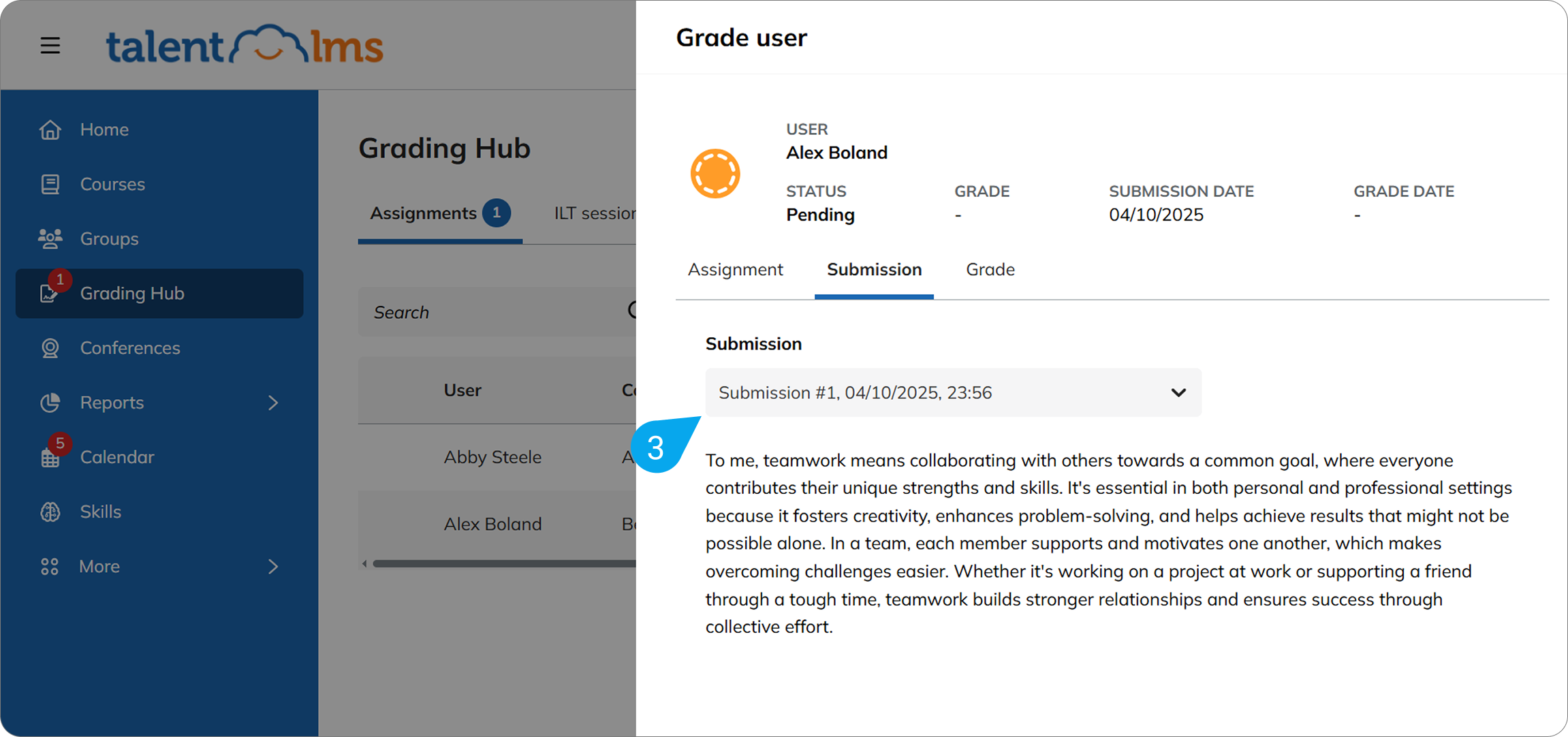Click the Groups people icon

pyautogui.click(x=50, y=238)
